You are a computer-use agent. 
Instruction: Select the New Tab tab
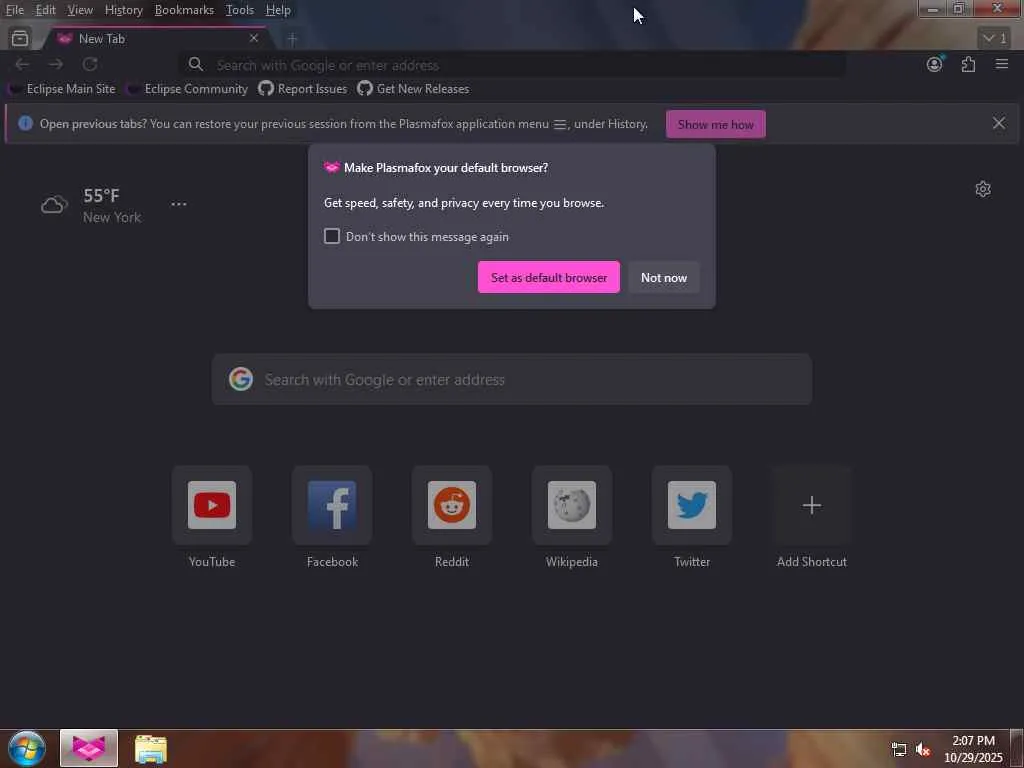pyautogui.click(x=157, y=39)
